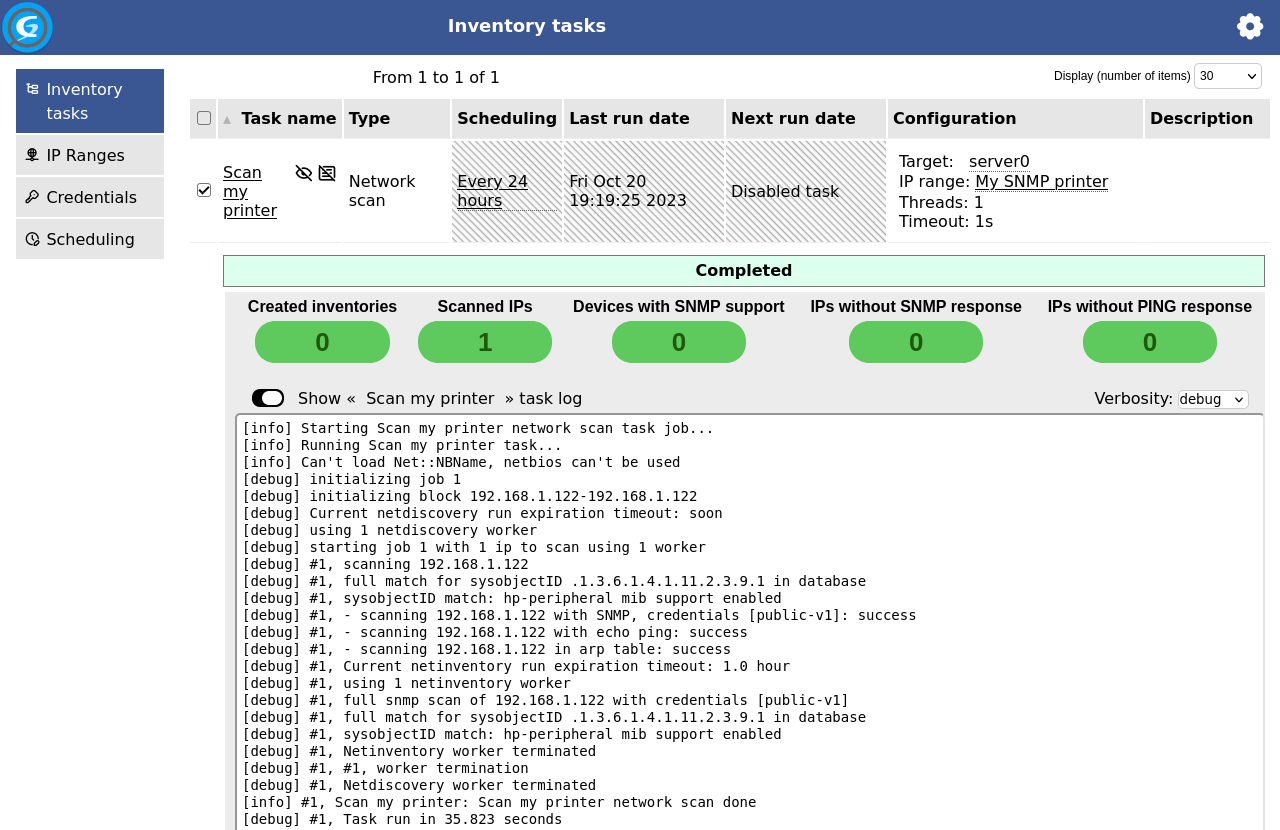The width and height of the screenshot is (1280, 830).
Task: Click log line 'Netdiscovery worker terminated'
Action: point(419,785)
